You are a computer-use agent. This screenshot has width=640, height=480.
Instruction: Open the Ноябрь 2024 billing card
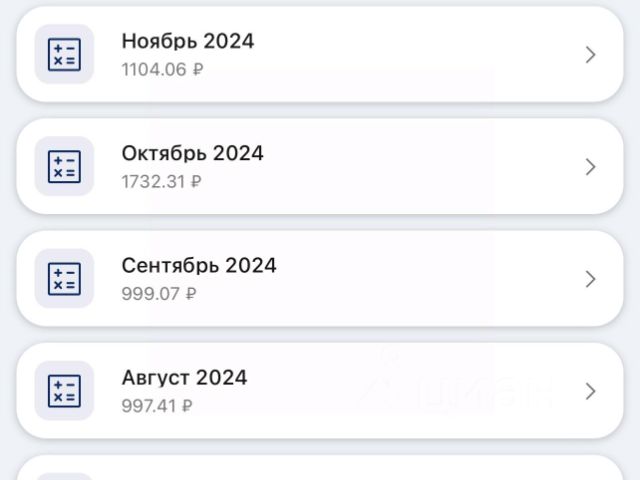(x=320, y=54)
